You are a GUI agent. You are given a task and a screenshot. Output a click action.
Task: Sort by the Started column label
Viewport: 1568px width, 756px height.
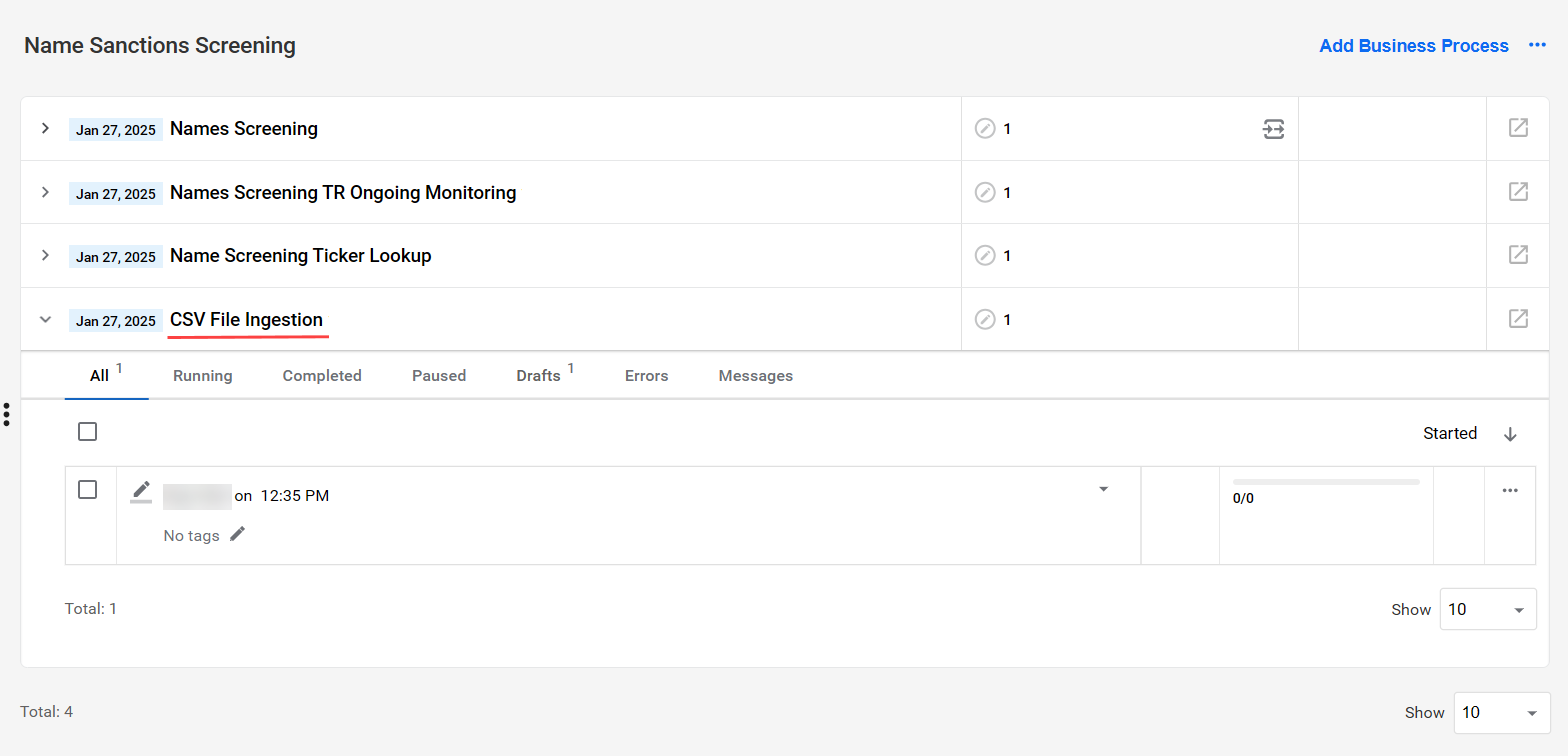(1450, 434)
